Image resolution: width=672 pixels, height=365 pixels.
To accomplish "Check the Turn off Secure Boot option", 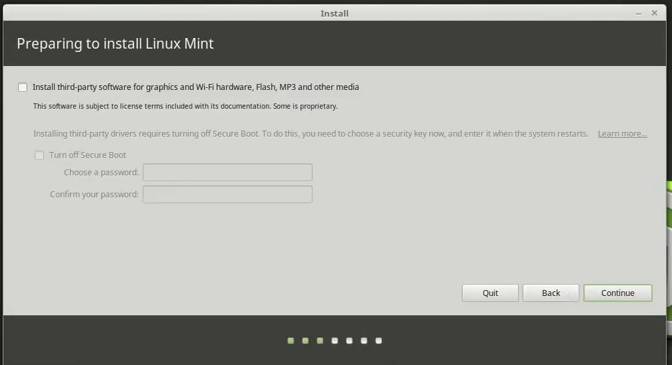I will (39, 156).
